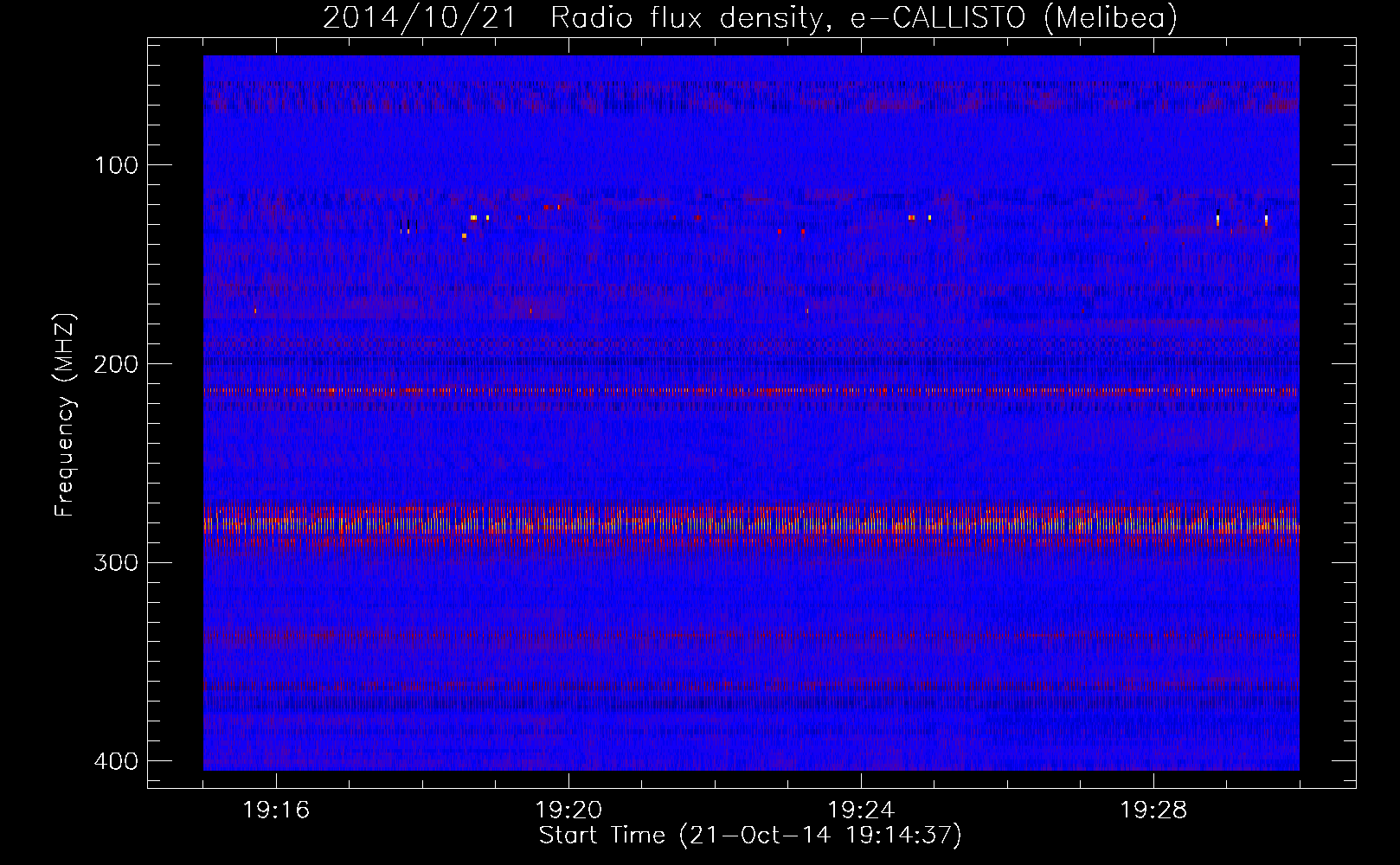Click the 300 frequency tick label
This screenshot has height=865, width=1400.
coord(116,563)
